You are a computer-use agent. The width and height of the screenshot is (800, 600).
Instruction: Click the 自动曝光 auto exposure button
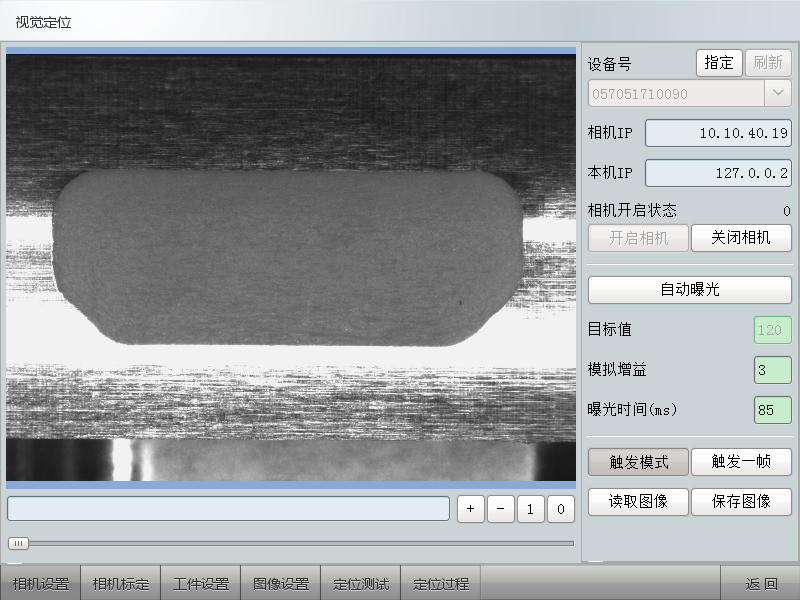[689, 290]
